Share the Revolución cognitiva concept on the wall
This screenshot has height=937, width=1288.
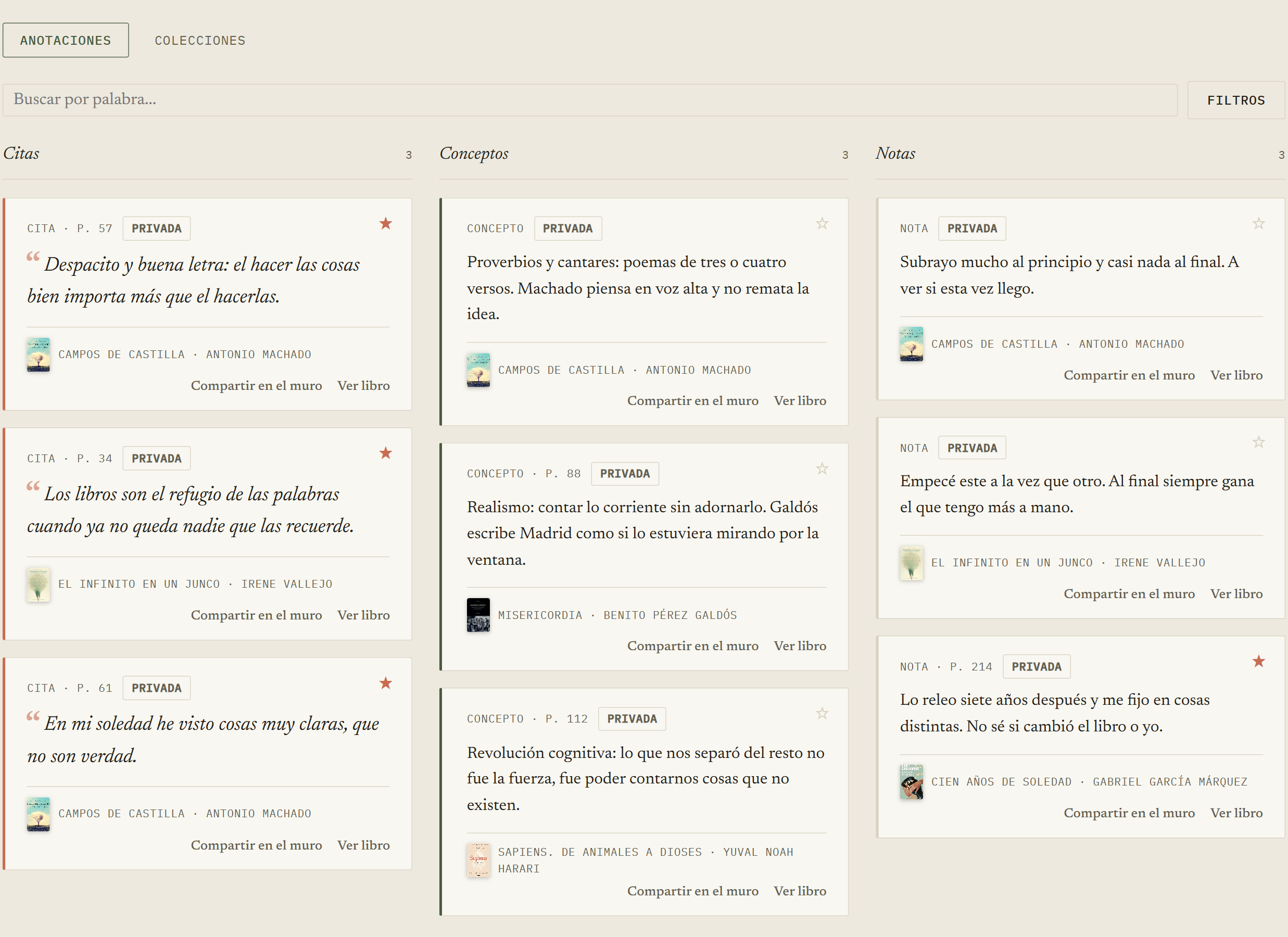point(693,891)
